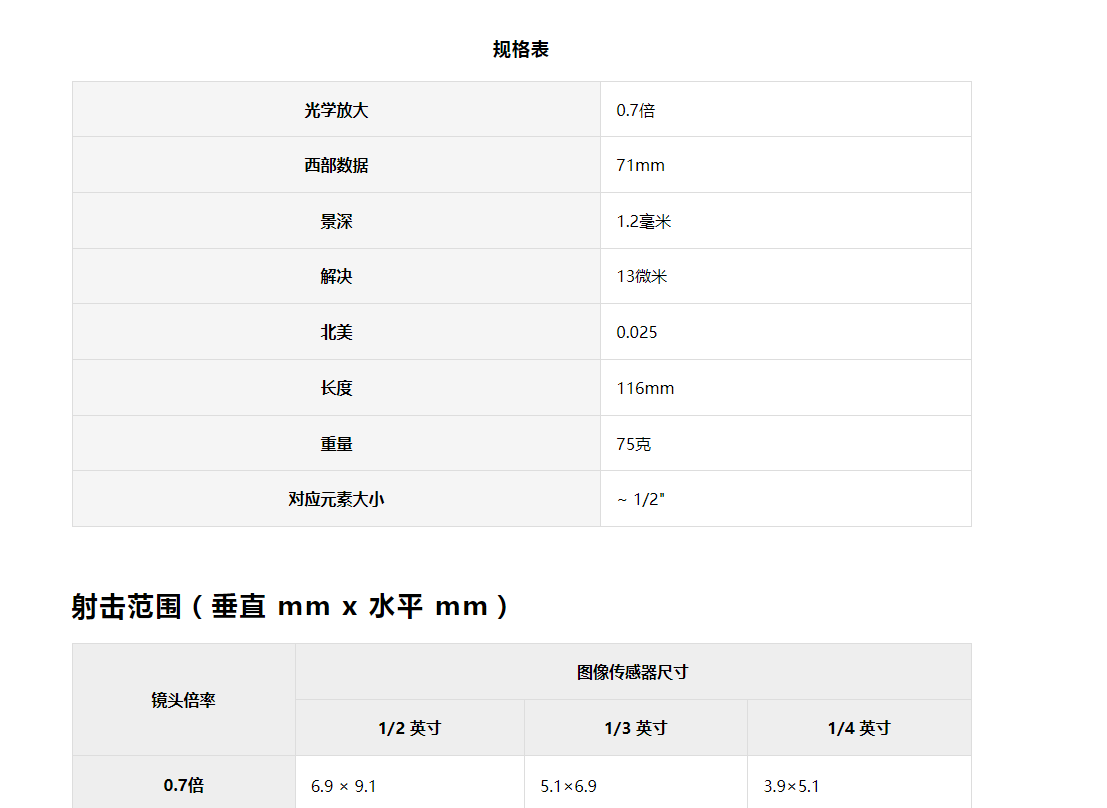Viewport: 1107px width, 808px height.
Task: Click the 13微米 resolution value
Action: pos(642,277)
